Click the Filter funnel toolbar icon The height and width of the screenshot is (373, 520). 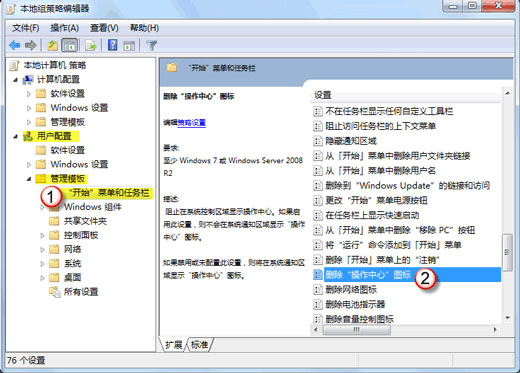[x=152, y=45]
